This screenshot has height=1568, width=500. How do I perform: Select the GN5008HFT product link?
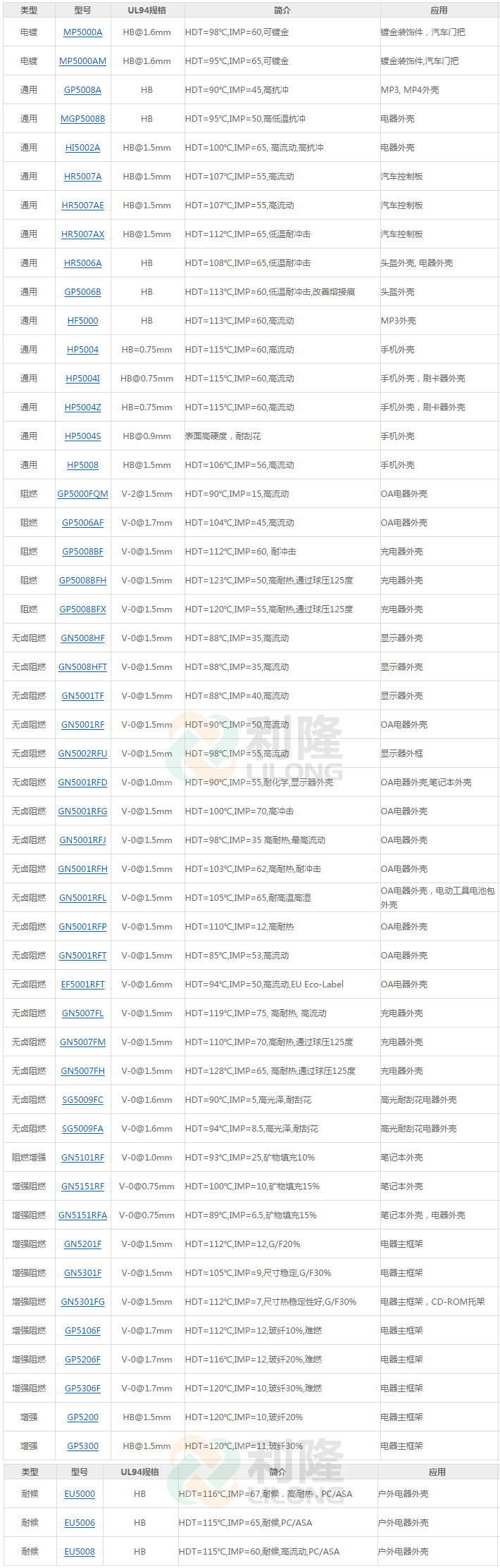[82, 667]
